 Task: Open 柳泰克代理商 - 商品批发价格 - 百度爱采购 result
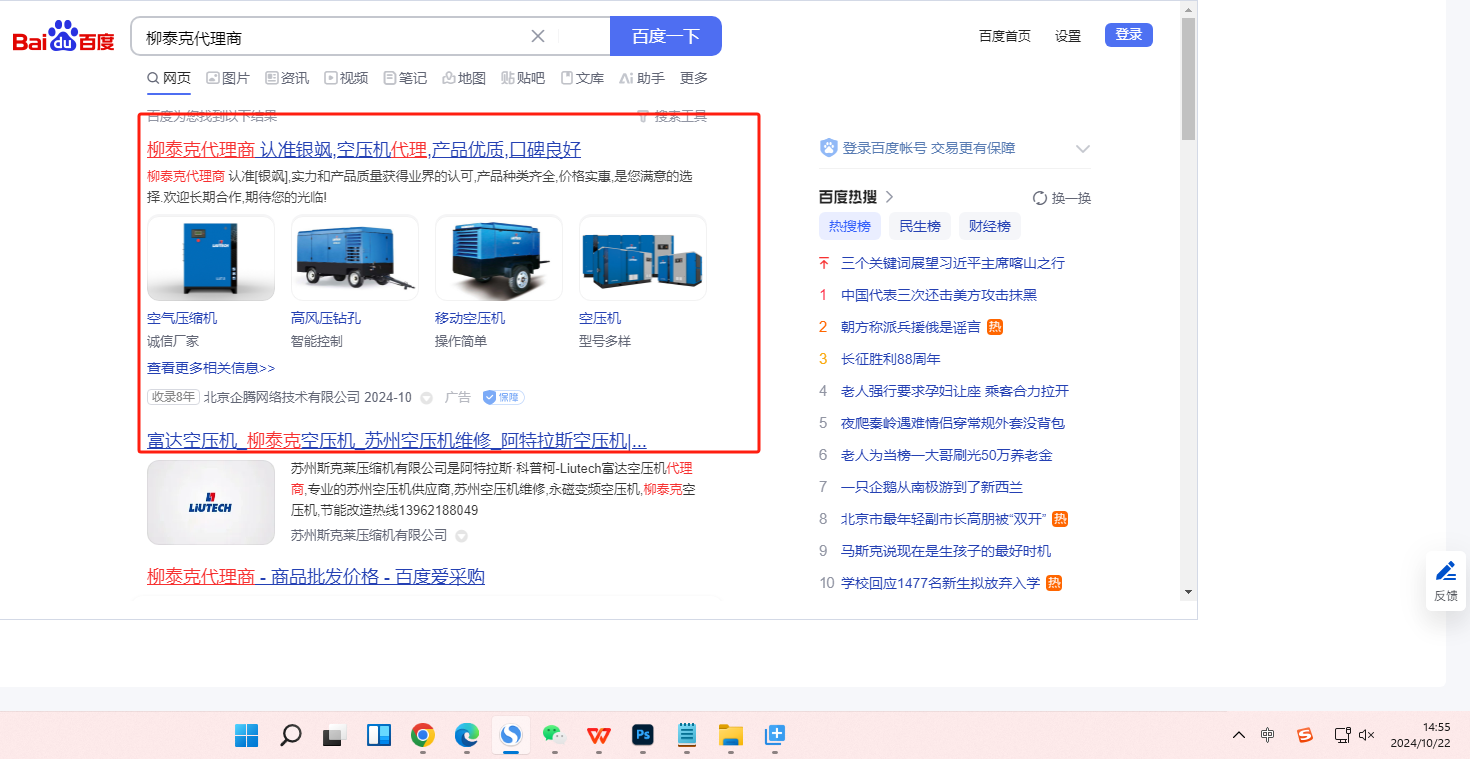pos(316,577)
